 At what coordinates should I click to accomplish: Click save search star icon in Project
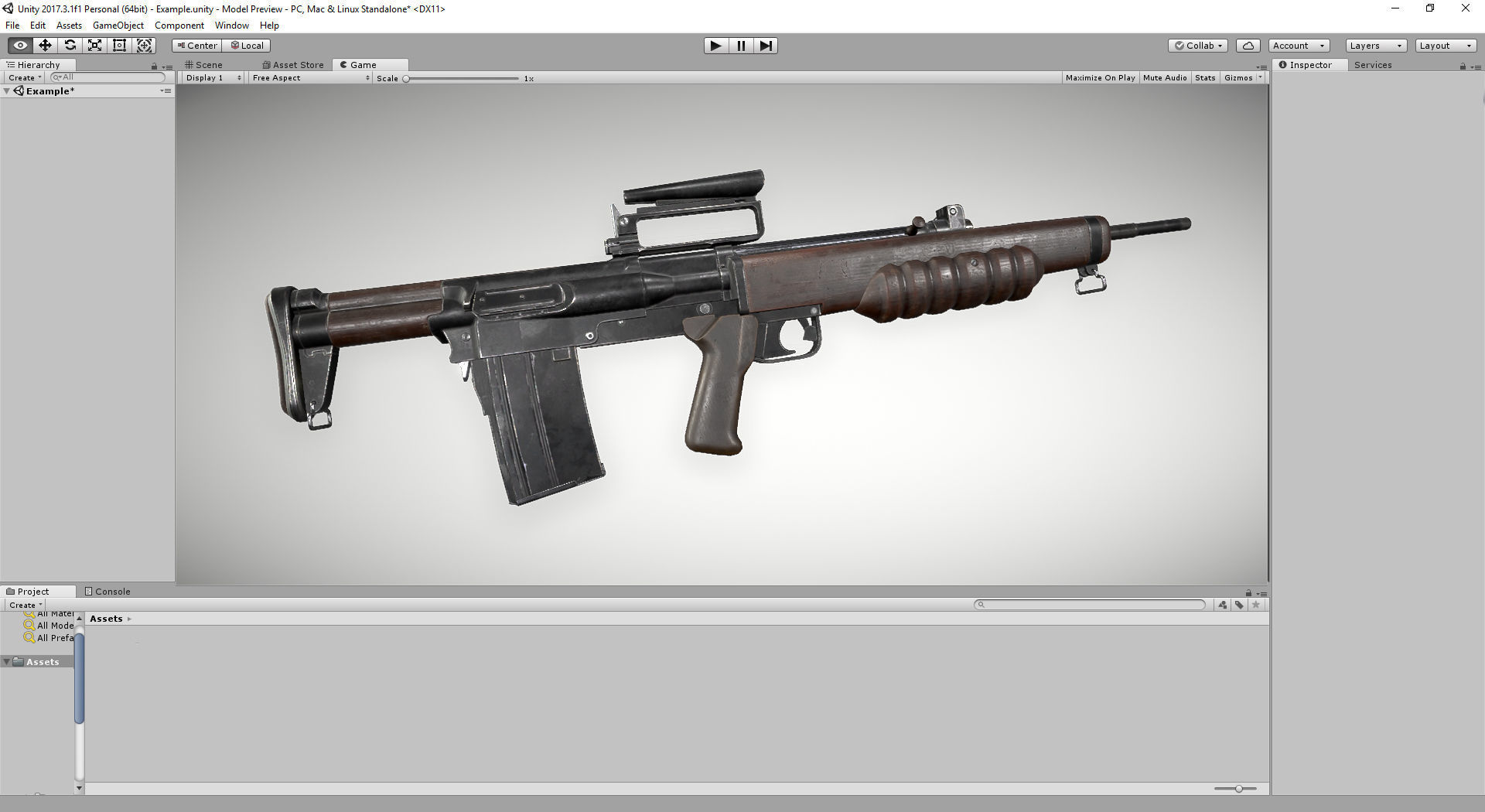coord(1256,605)
